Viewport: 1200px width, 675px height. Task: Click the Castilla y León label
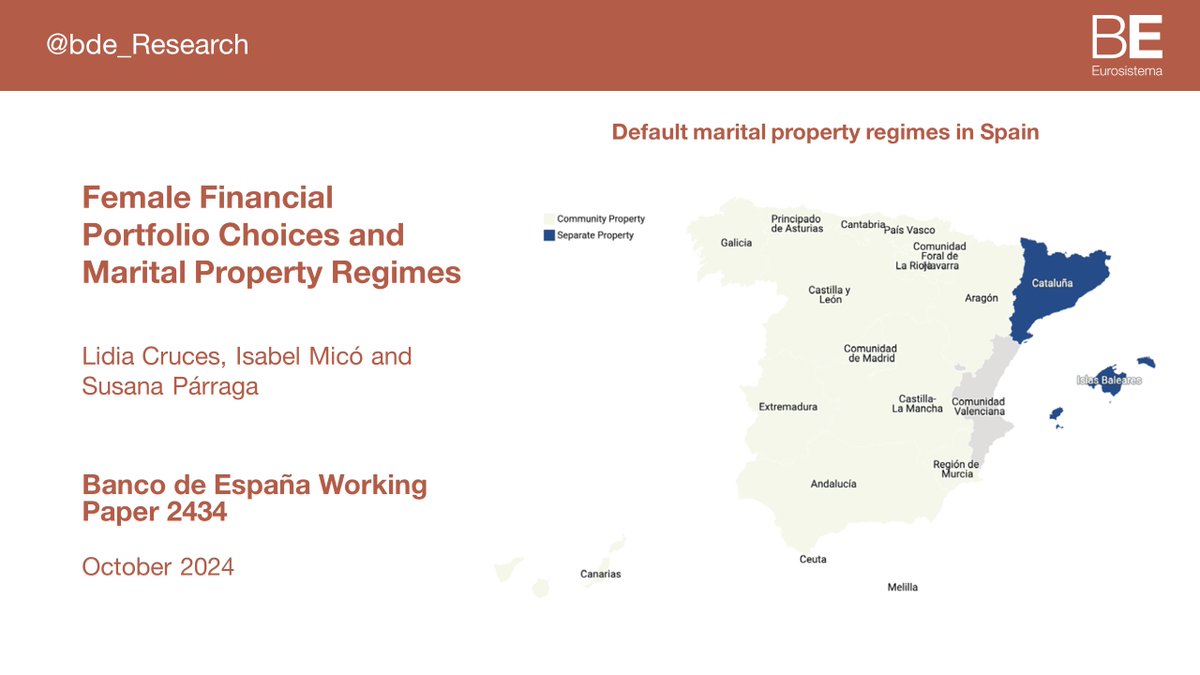tap(830, 295)
